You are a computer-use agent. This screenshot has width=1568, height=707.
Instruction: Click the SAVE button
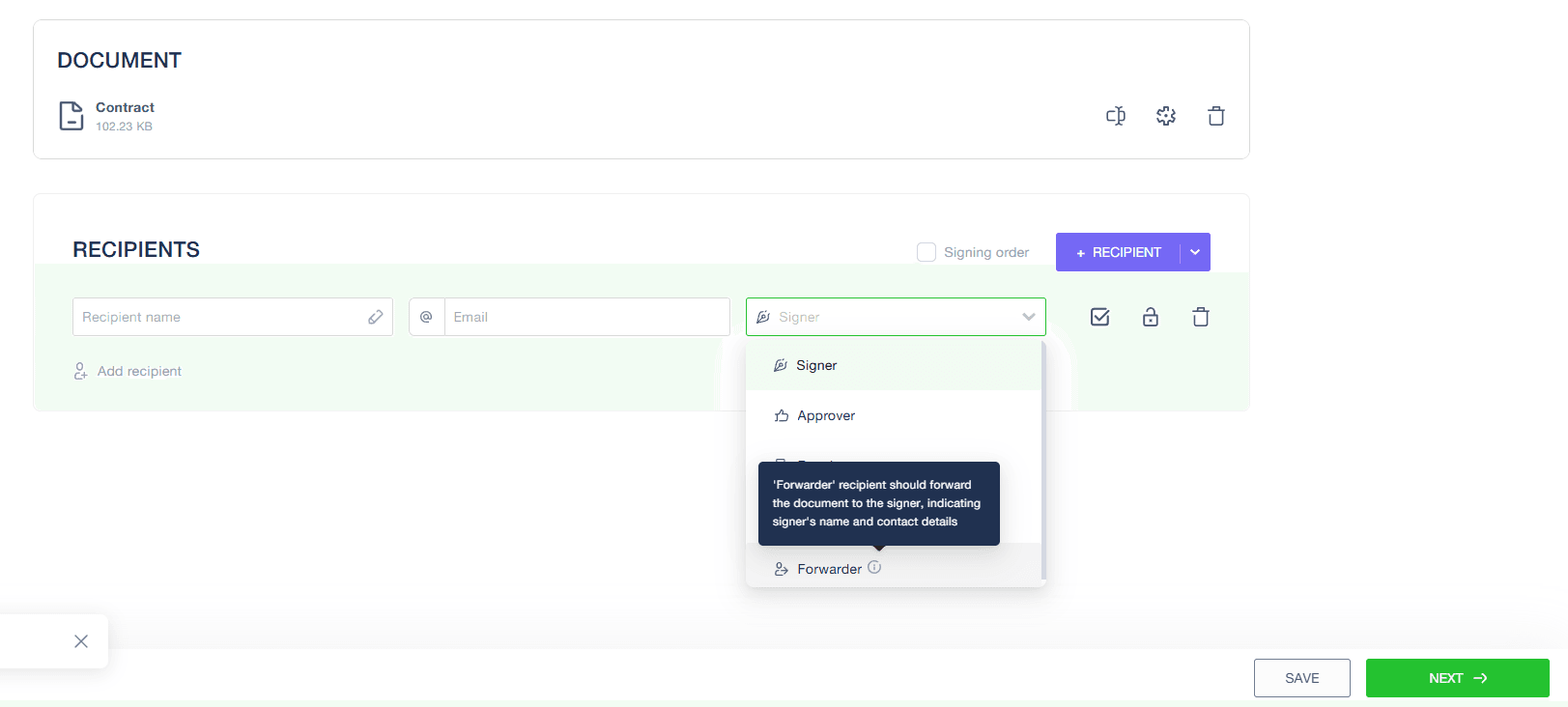click(1301, 678)
